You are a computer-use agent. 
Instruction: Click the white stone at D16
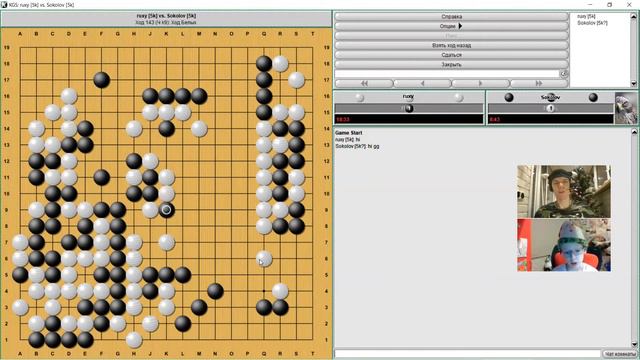(x=69, y=96)
